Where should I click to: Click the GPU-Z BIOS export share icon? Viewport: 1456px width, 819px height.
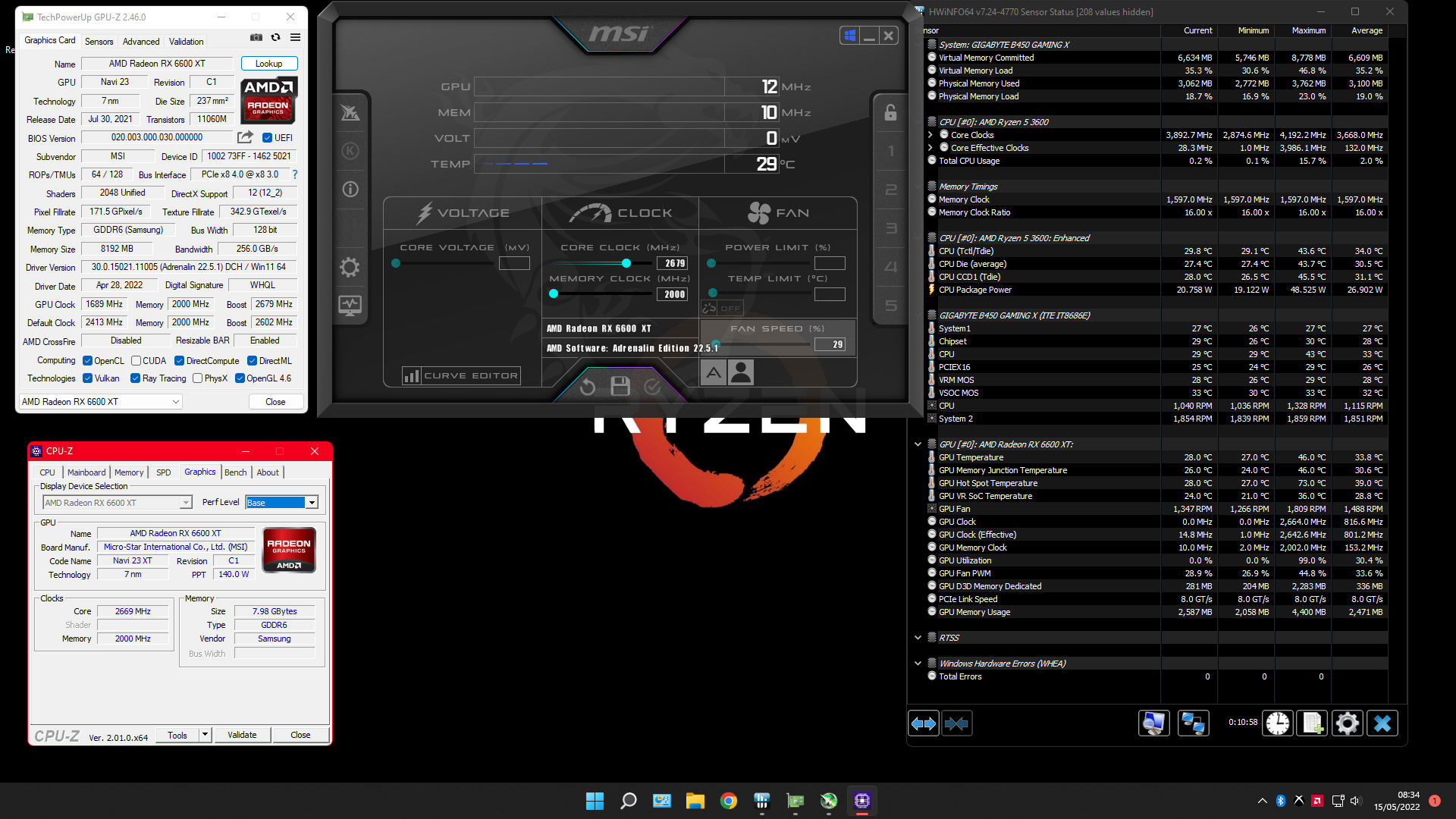245,137
